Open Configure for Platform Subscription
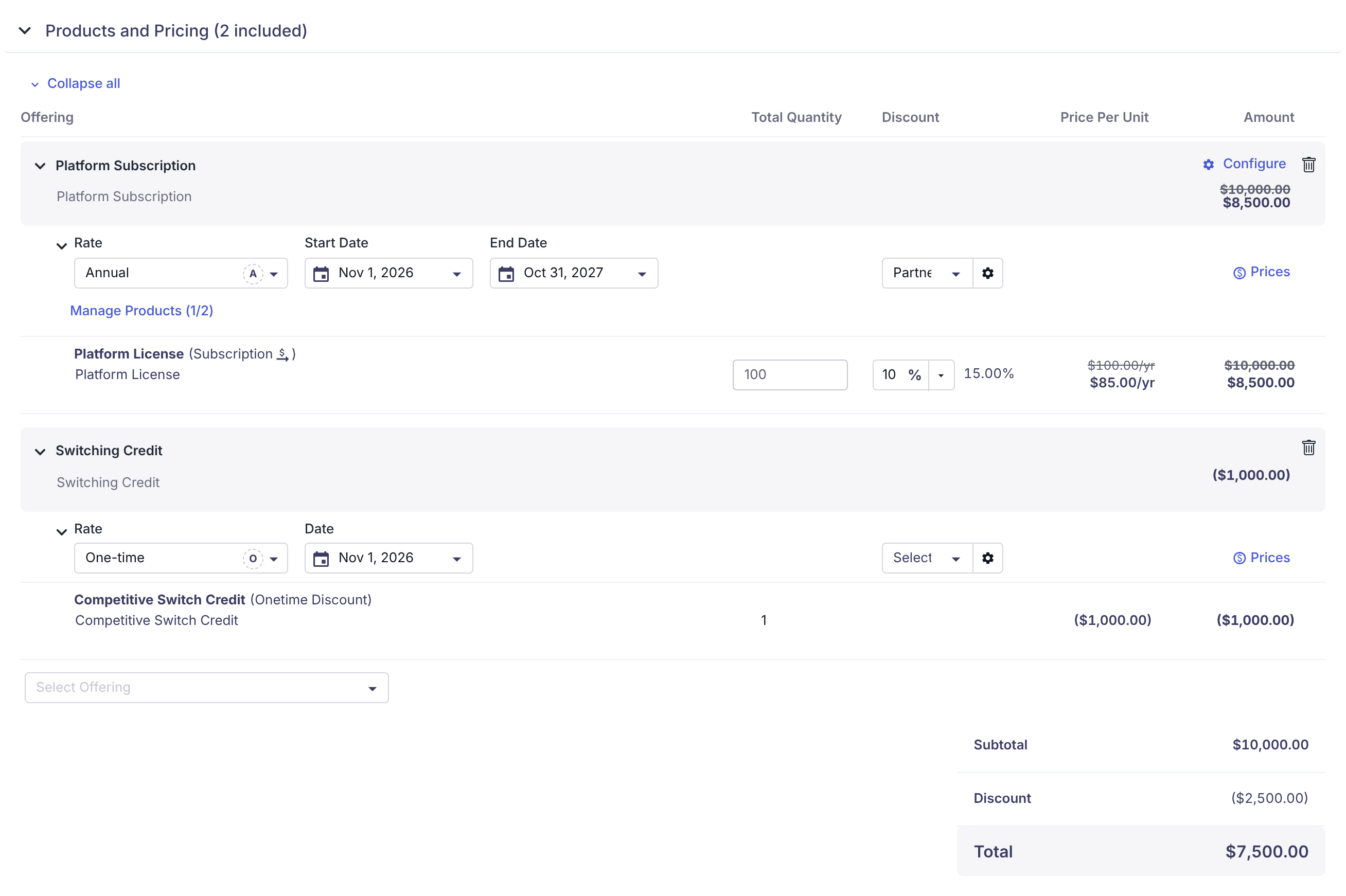This screenshot has width=1346, height=896. pos(1253,164)
